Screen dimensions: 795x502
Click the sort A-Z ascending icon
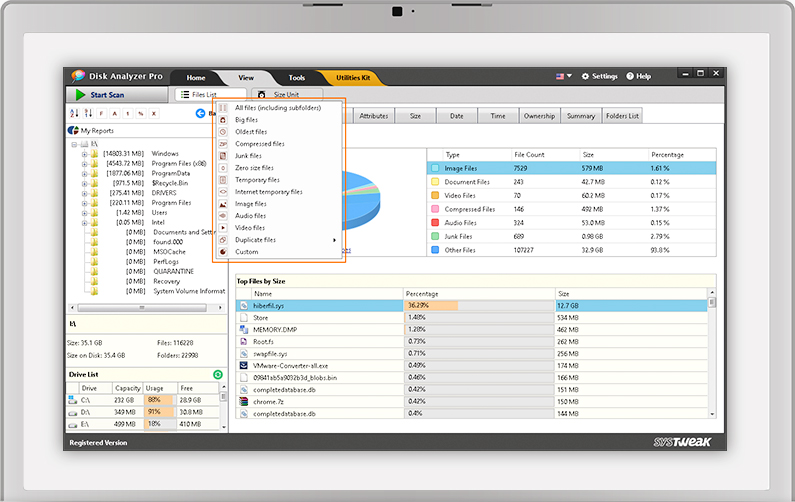coord(74,113)
